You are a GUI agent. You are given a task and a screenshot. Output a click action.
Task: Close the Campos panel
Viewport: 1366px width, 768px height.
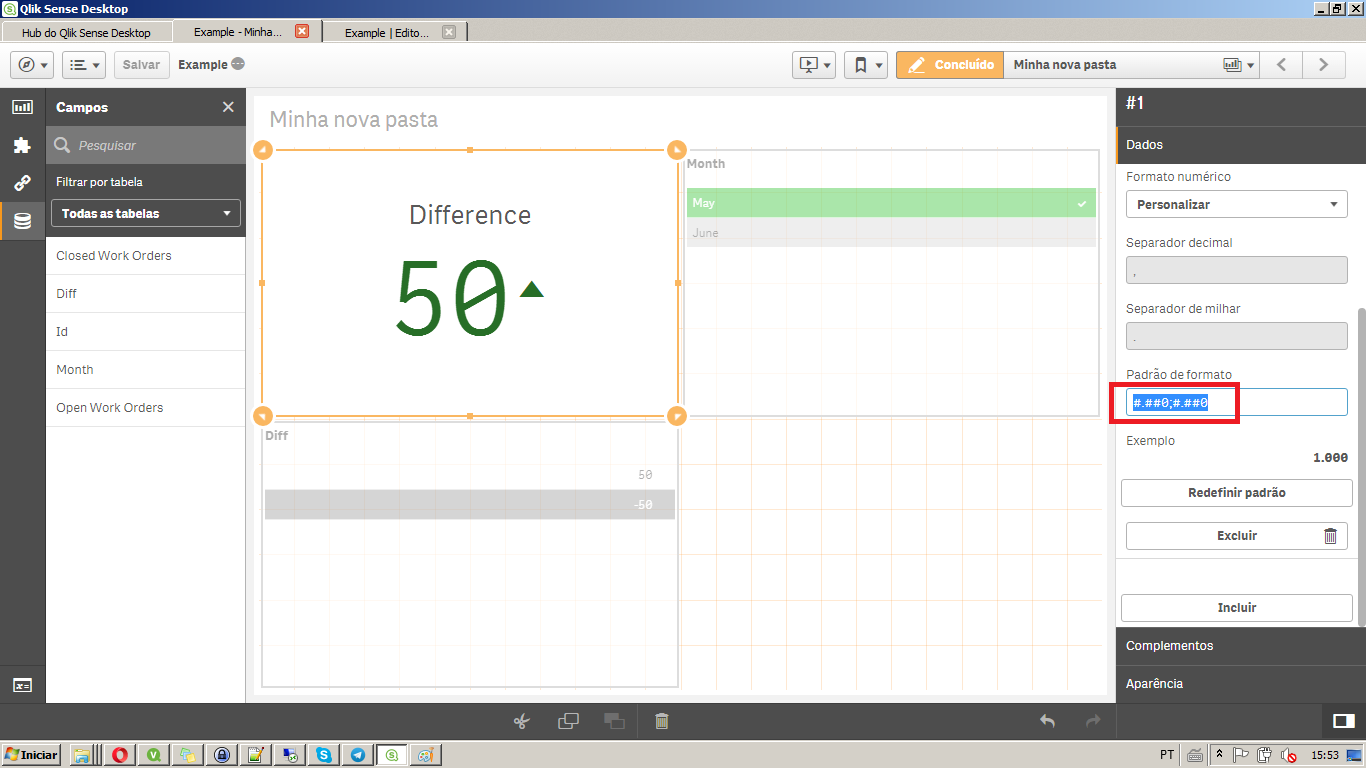pyautogui.click(x=228, y=107)
